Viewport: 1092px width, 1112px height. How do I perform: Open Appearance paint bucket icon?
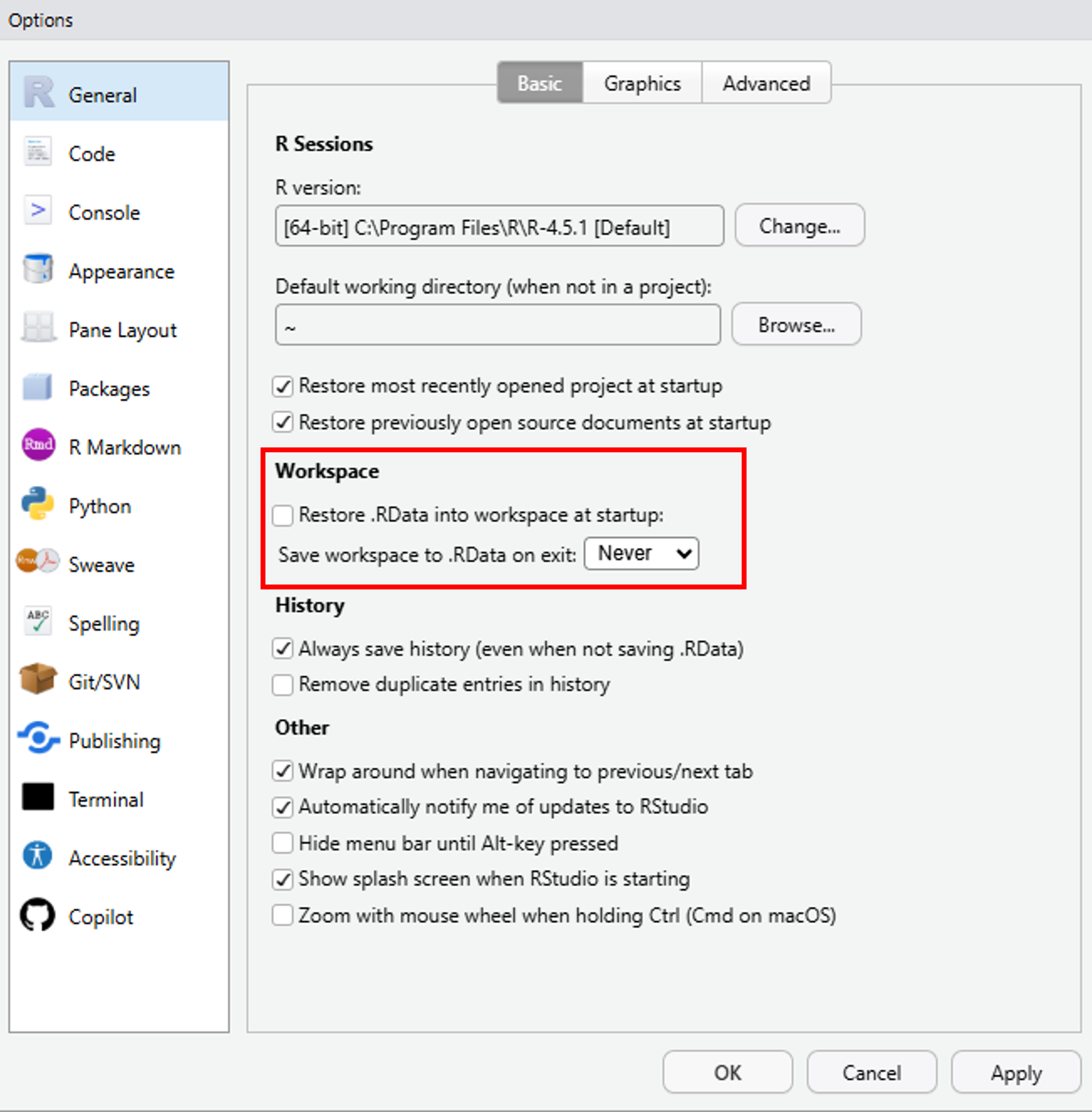[x=38, y=269]
